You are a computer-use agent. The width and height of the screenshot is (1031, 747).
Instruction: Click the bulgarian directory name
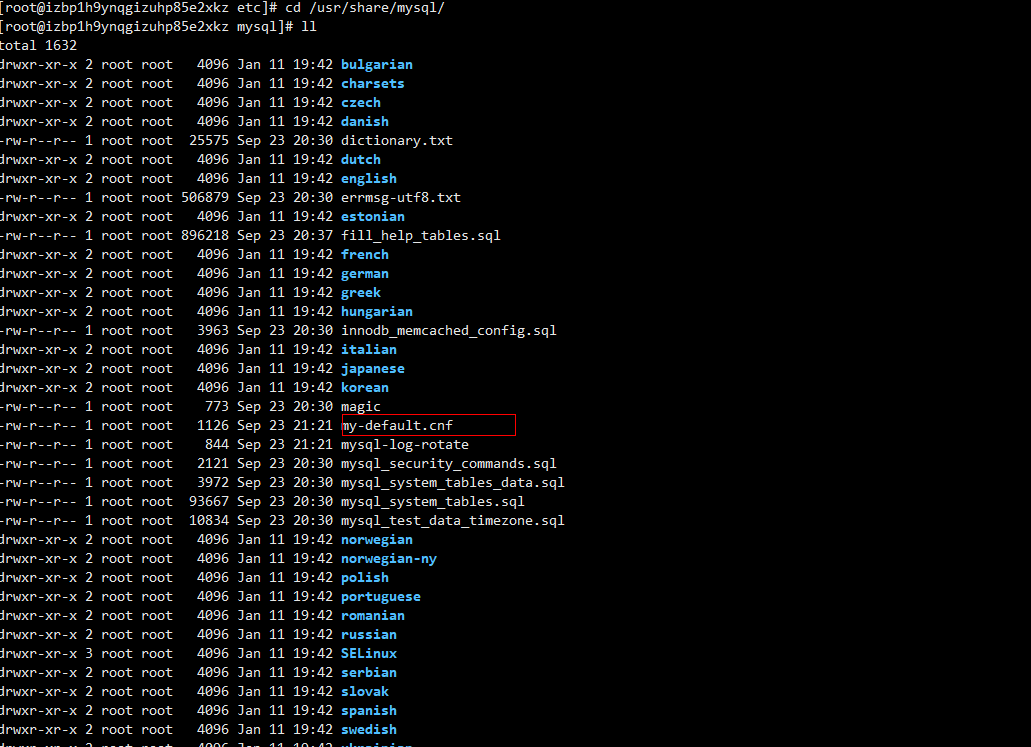click(377, 64)
